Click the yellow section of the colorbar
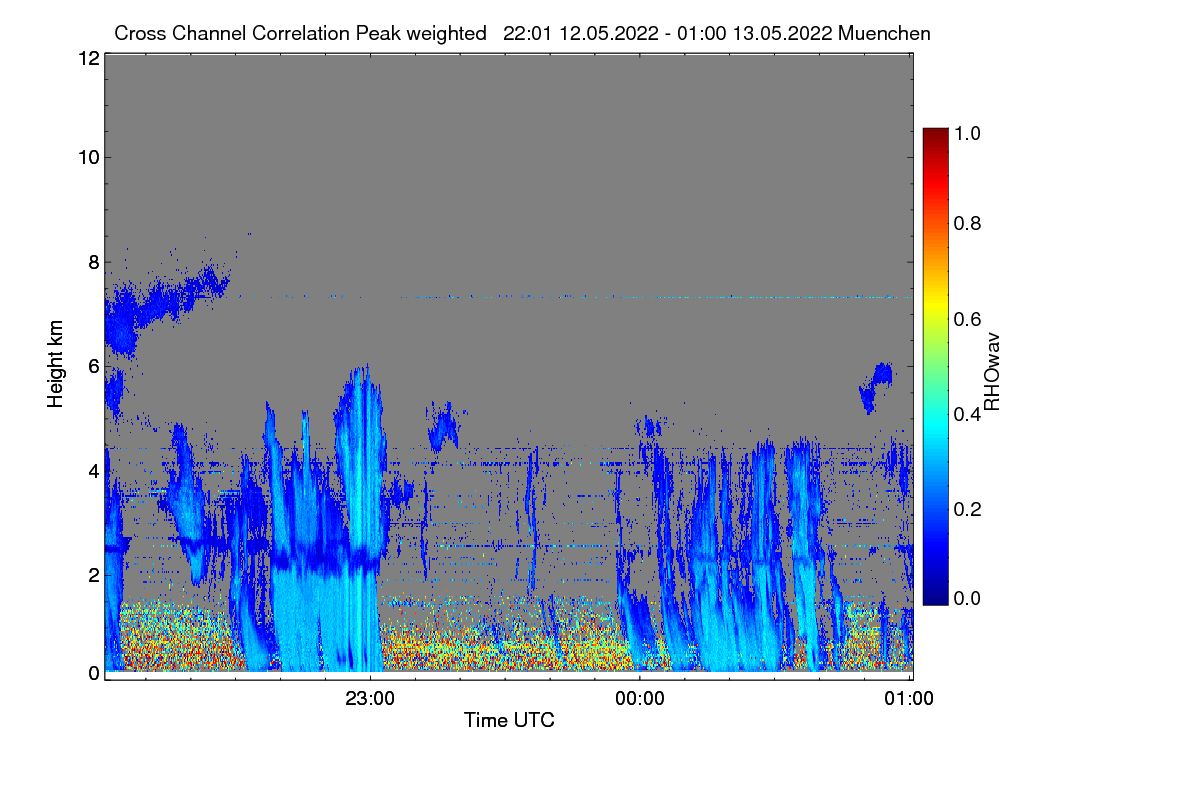The width and height of the screenshot is (1200, 800). click(x=935, y=305)
